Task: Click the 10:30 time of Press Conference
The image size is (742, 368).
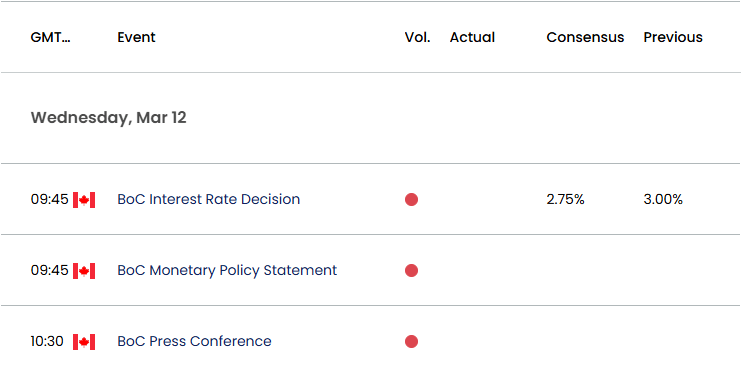Action: coord(47,342)
